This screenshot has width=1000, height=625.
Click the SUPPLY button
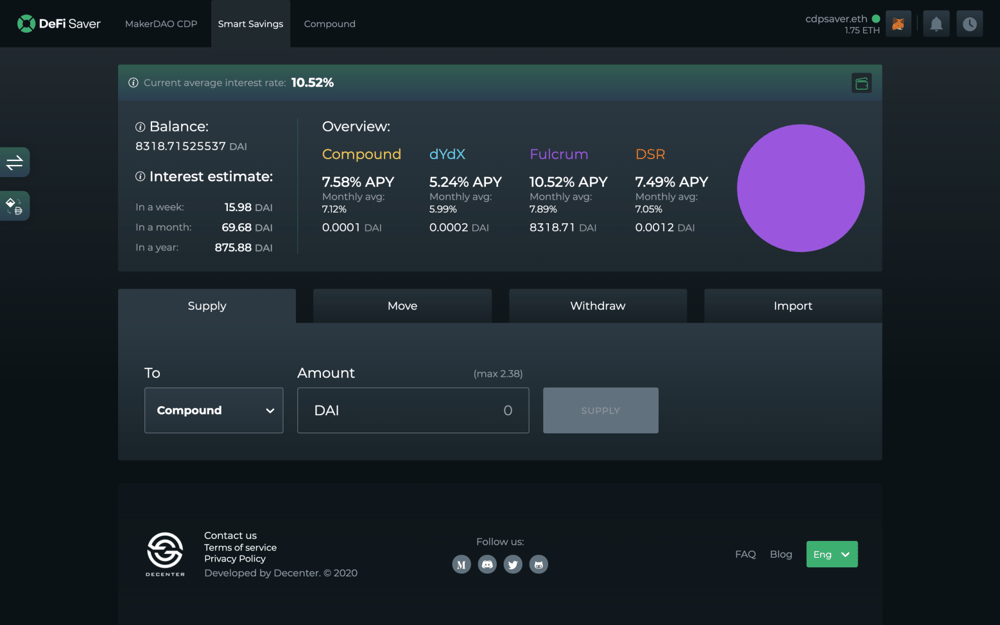tap(600, 410)
